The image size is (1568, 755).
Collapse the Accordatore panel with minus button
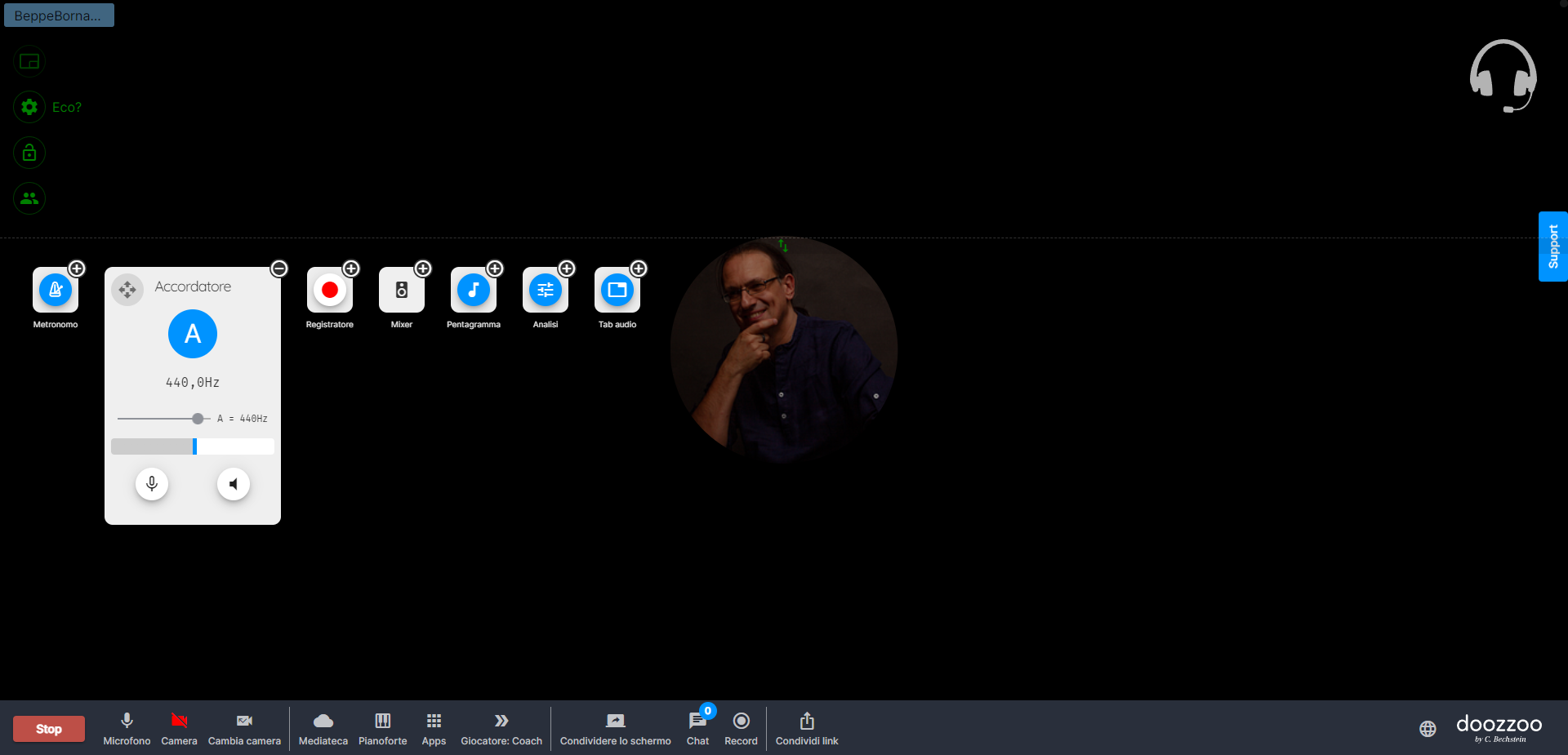tap(279, 269)
